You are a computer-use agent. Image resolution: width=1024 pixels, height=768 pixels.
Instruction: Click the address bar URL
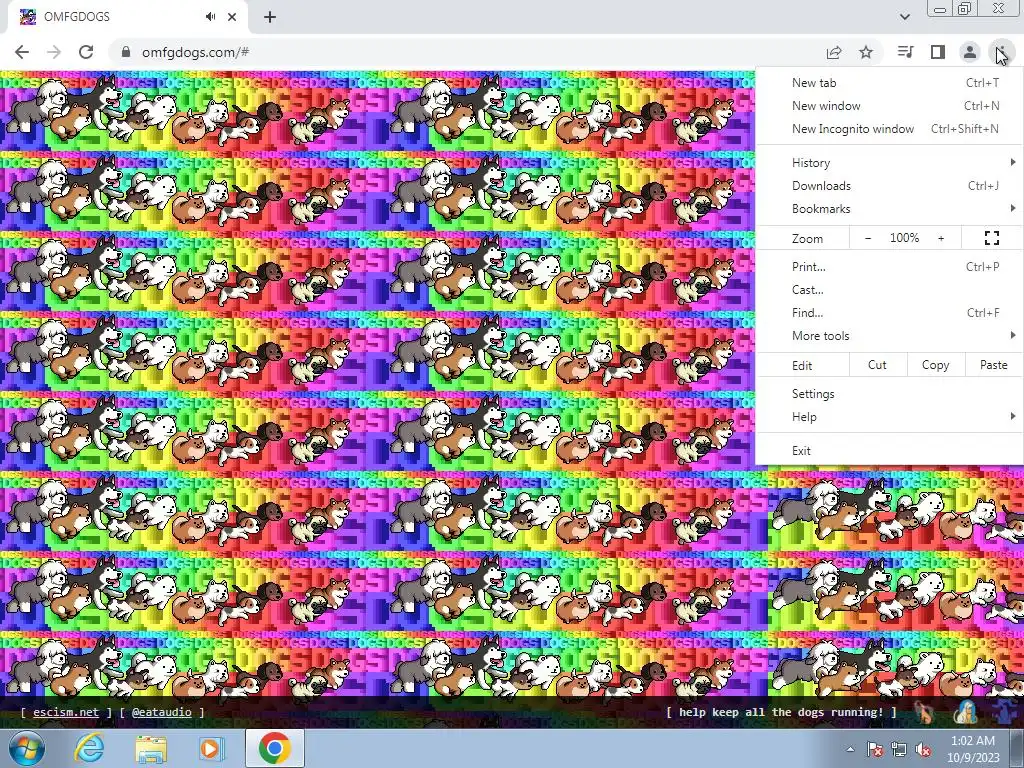tap(195, 52)
